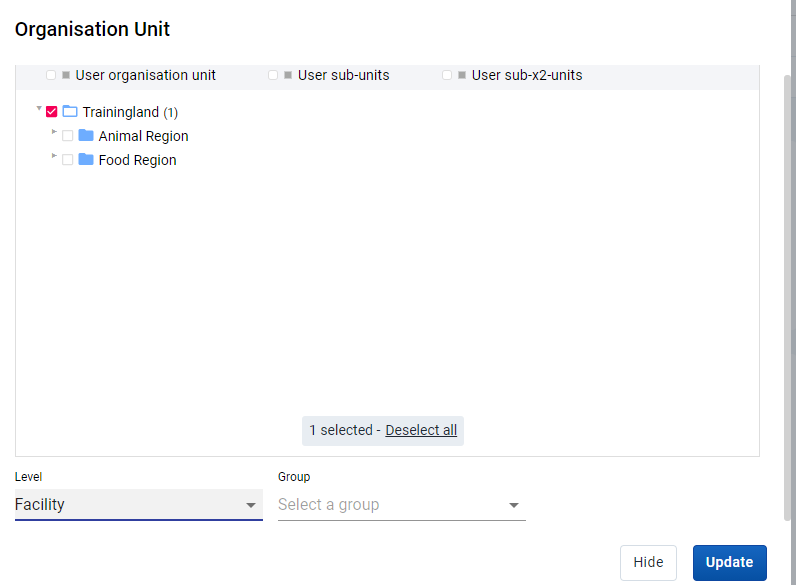Enable the User sub-x2-units checkbox
The image size is (796, 585).
pos(447,75)
